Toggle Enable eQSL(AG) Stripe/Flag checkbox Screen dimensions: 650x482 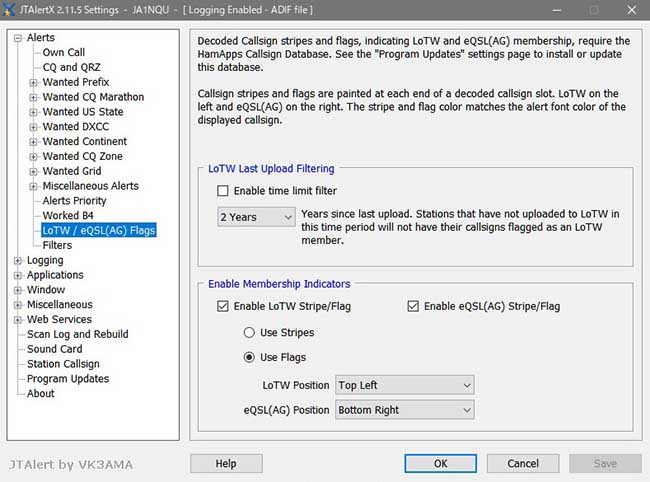413,306
